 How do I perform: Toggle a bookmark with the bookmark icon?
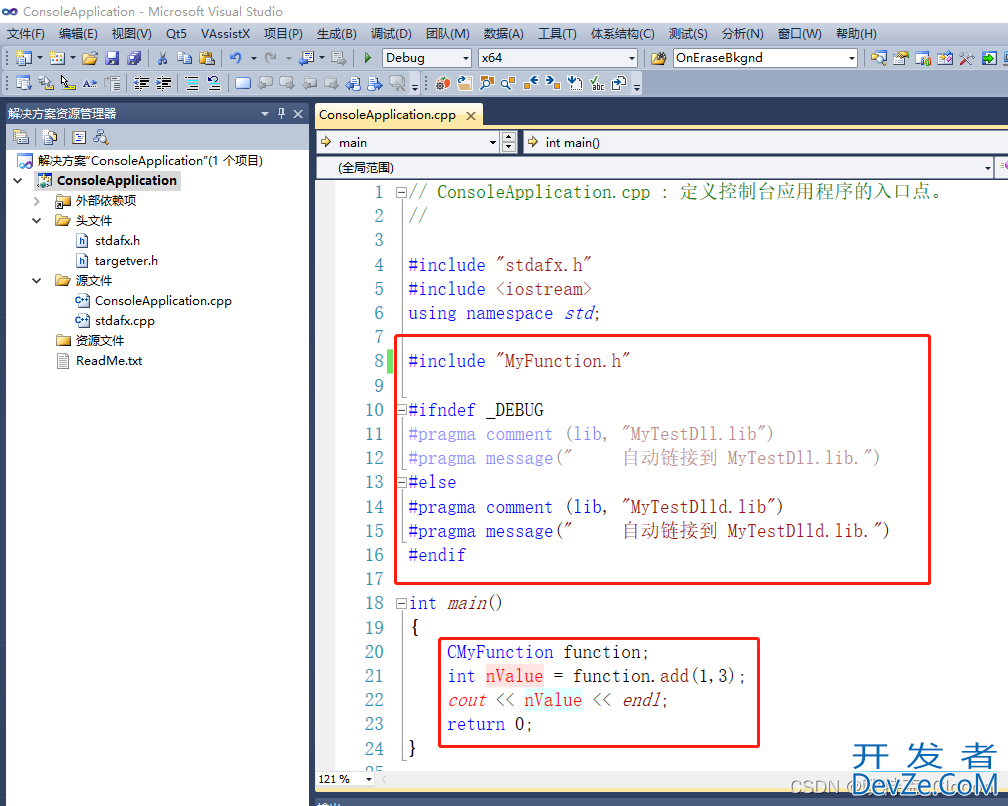[x=242, y=83]
